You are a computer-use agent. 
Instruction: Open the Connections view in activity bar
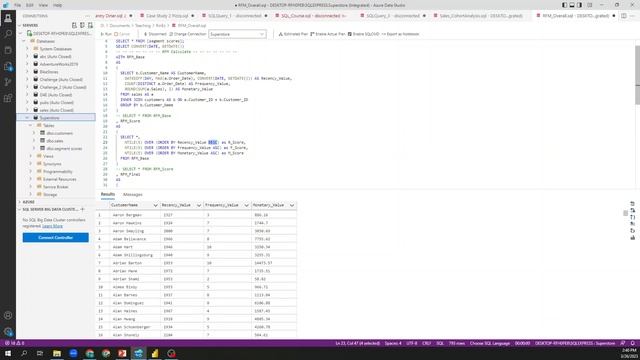pos(8,18)
